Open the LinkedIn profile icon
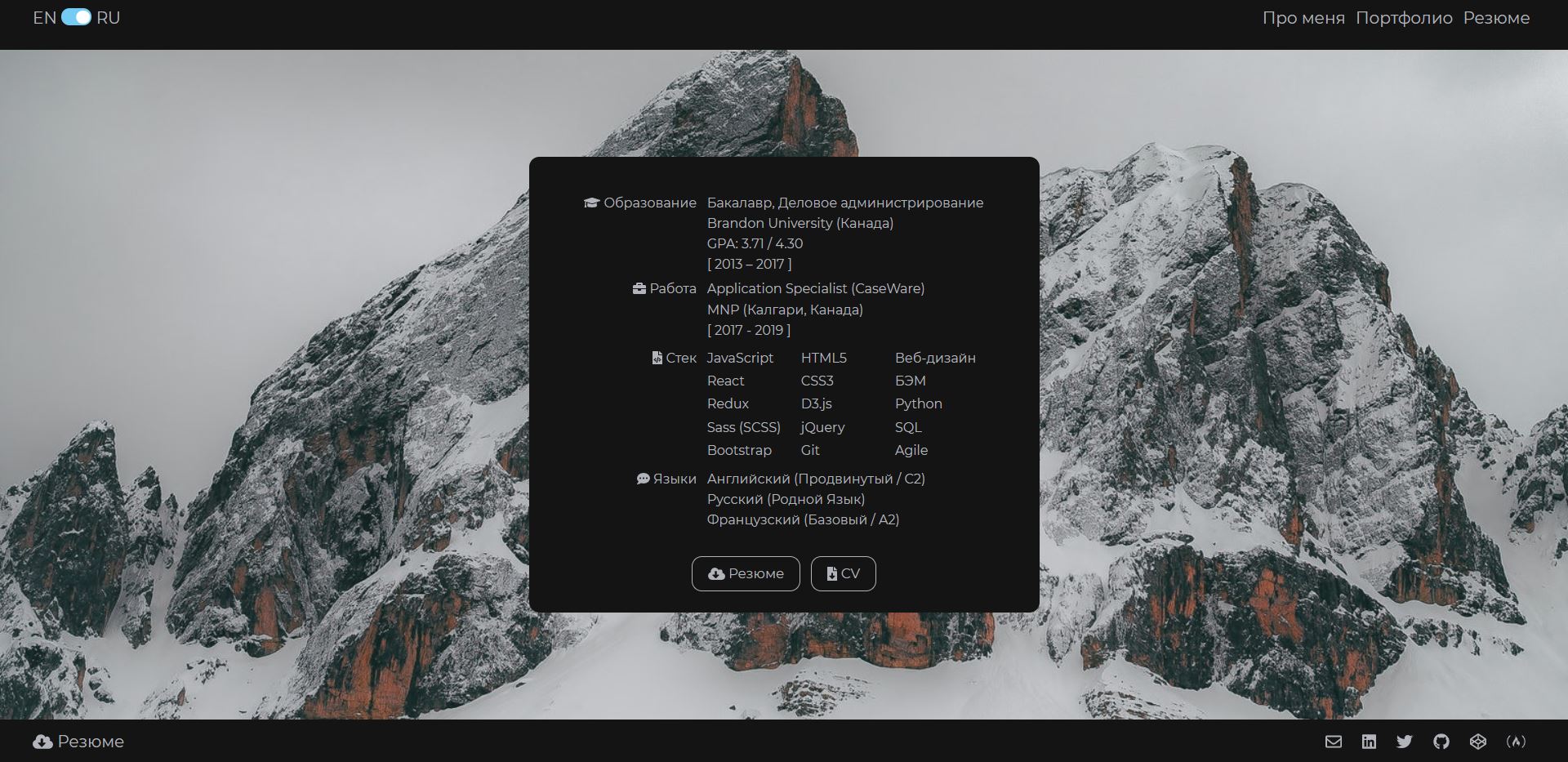Viewport: 1568px width, 762px height. (x=1369, y=742)
